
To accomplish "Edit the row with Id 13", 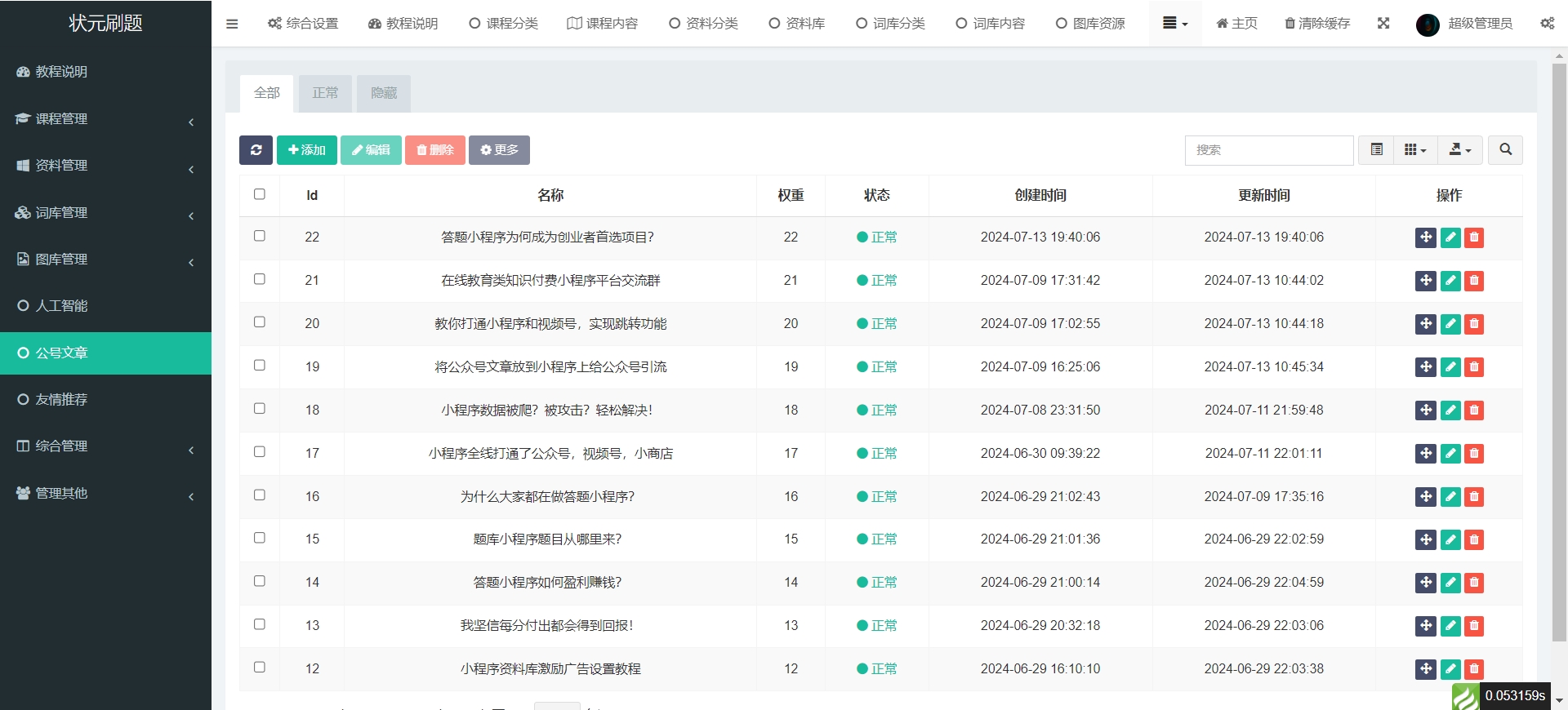I will tap(1450, 626).
